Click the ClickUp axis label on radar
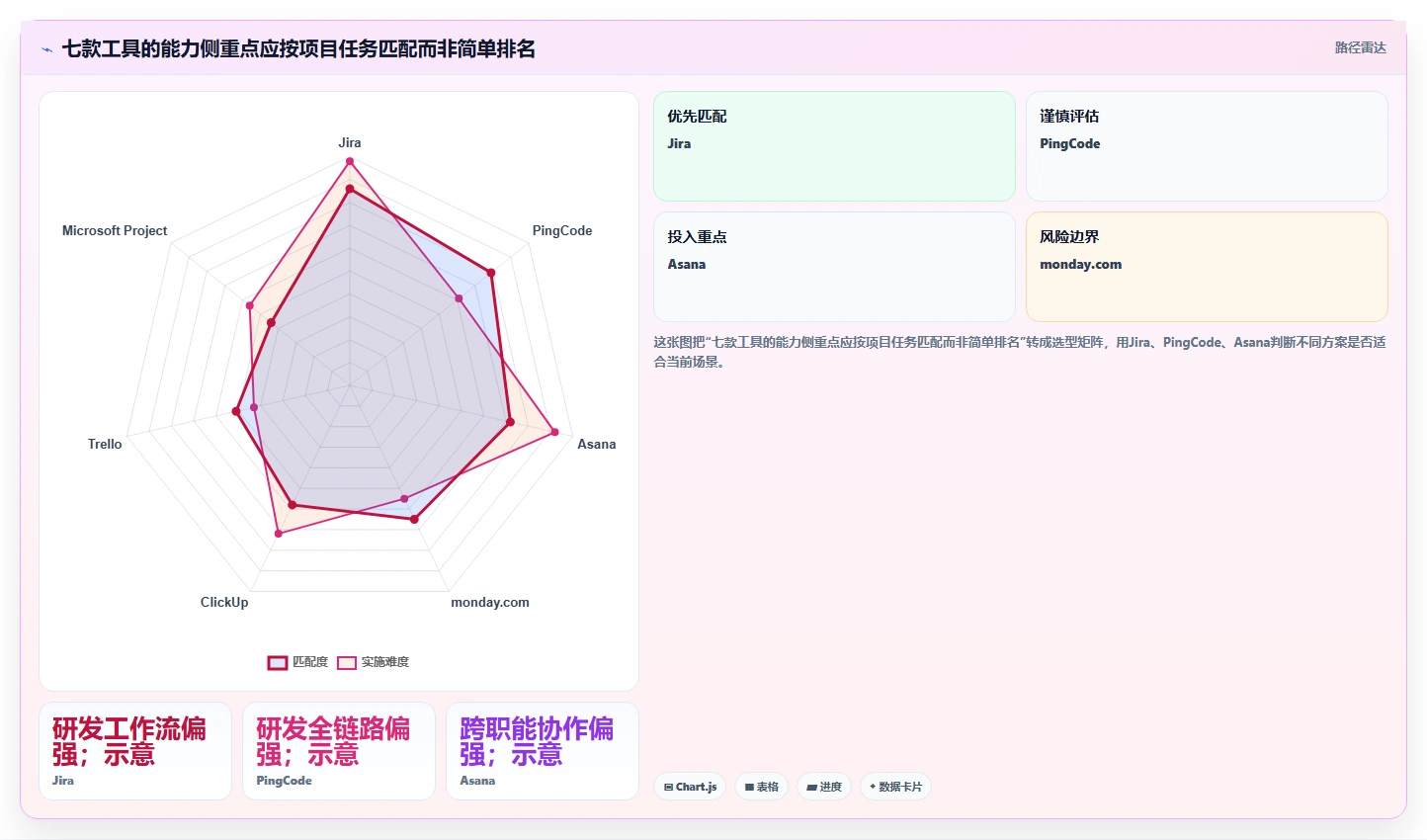 click(224, 602)
